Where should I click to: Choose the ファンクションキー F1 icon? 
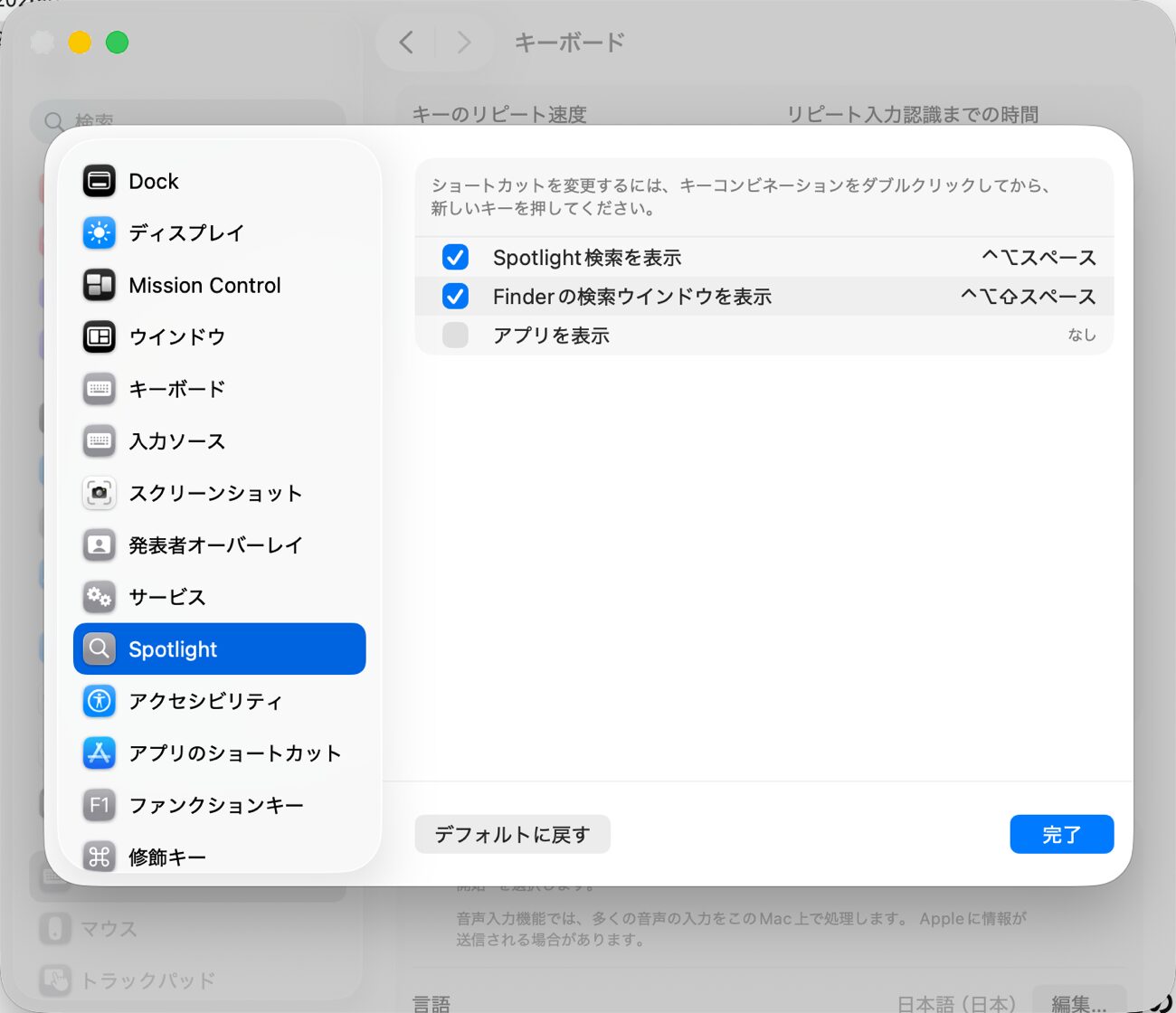100,805
